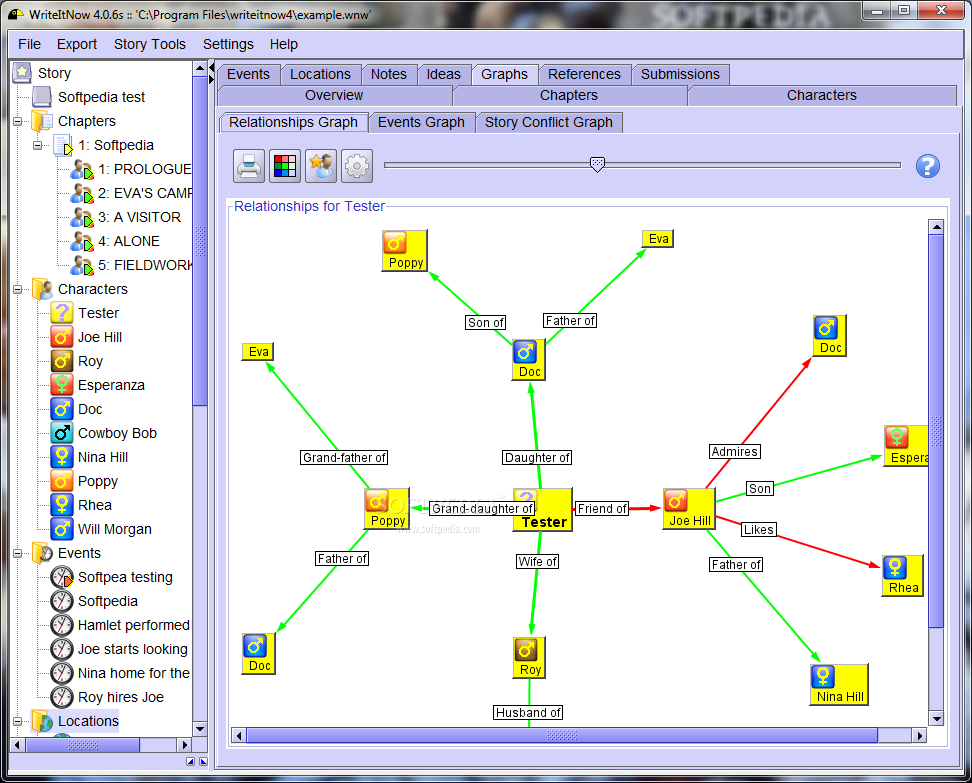Click the Doc node linked by Admires
The width and height of the screenshot is (972, 783).
pos(829,335)
